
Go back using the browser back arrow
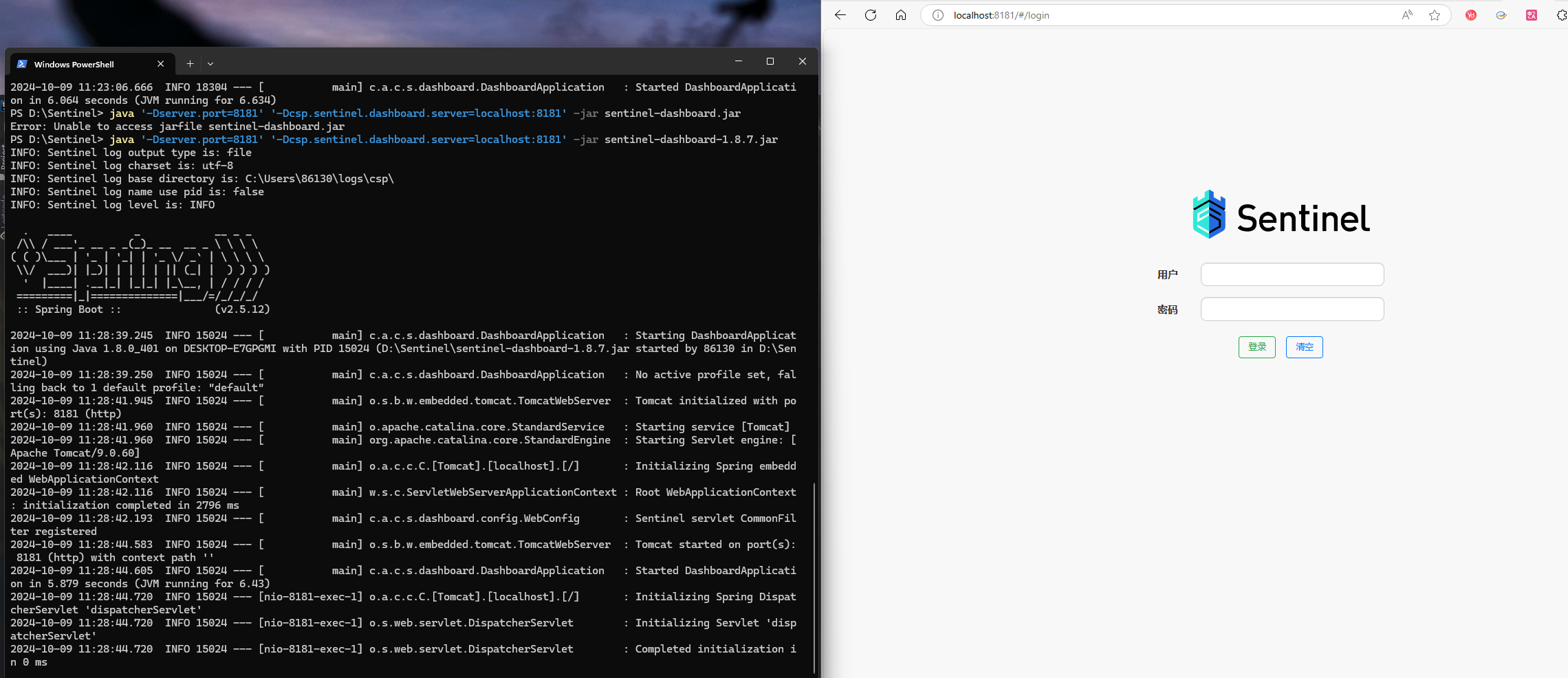pyautogui.click(x=840, y=15)
